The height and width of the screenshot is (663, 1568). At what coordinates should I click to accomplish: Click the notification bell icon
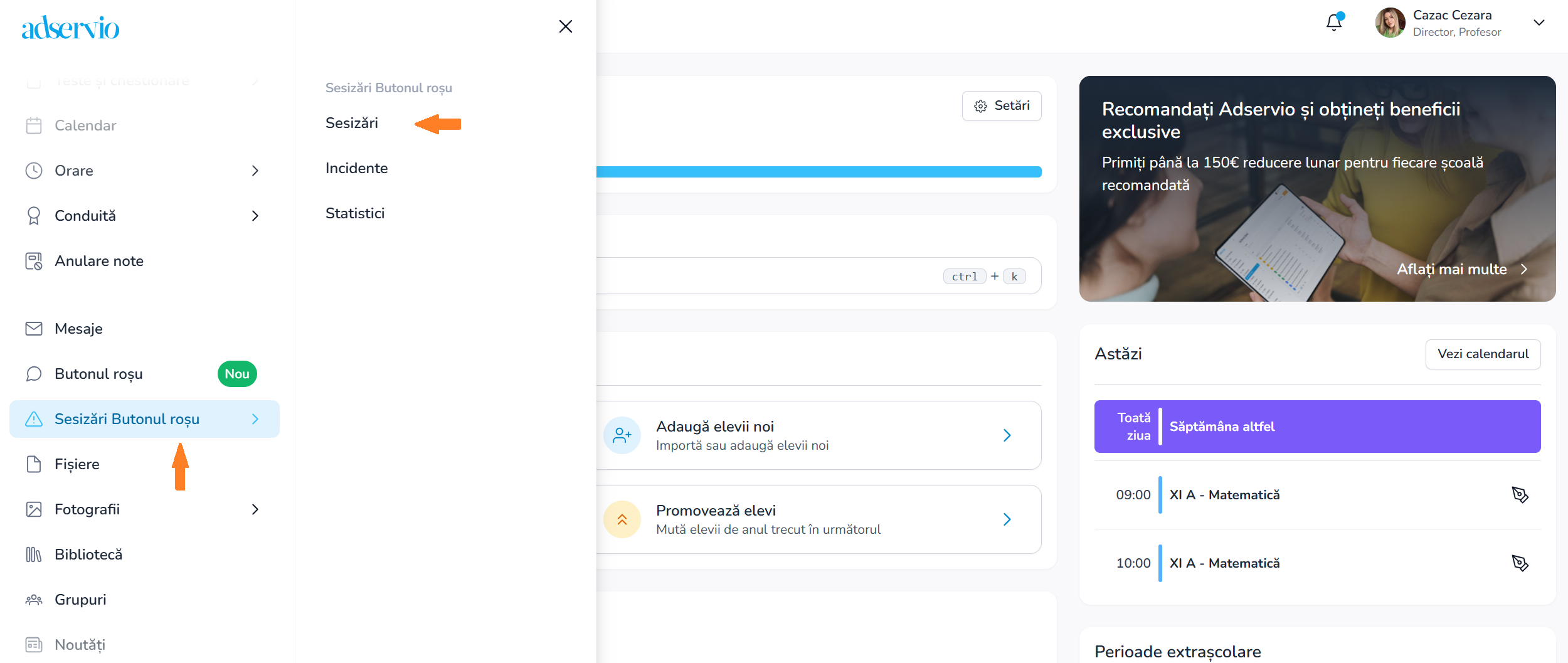pos(1333,23)
